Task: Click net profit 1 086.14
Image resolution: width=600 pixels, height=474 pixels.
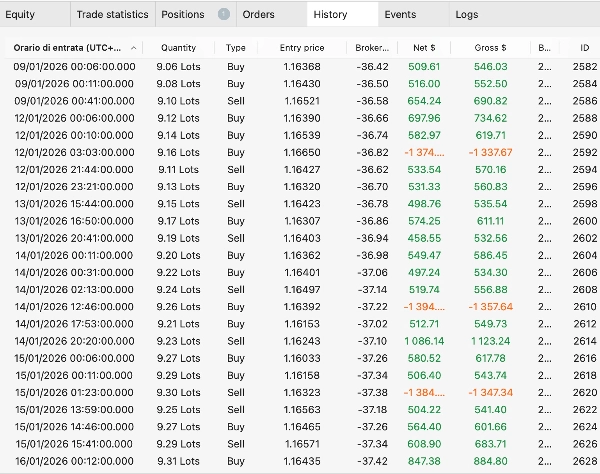Action: pos(424,341)
